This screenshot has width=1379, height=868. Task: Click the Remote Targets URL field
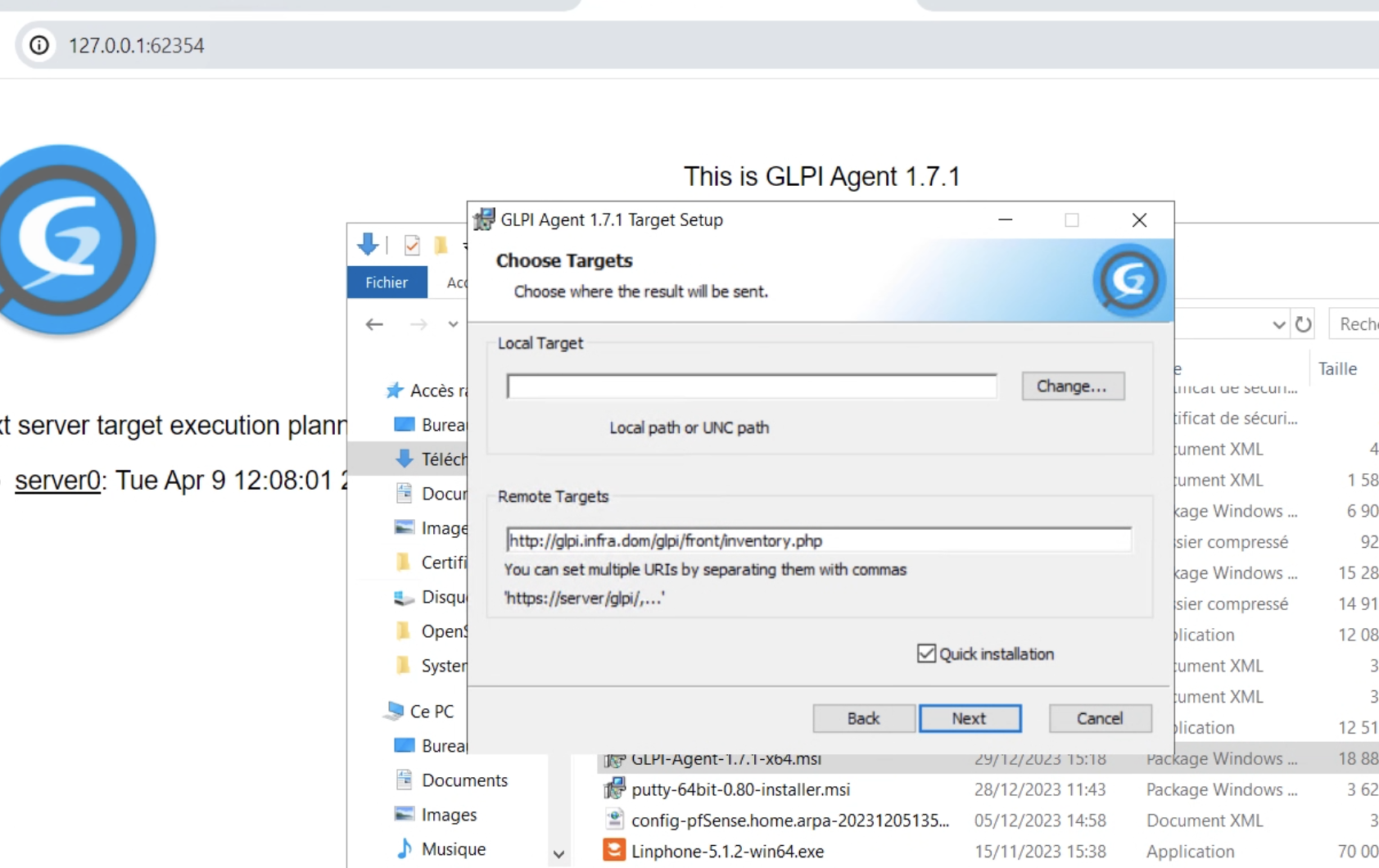pyautogui.click(x=818, y=540)
